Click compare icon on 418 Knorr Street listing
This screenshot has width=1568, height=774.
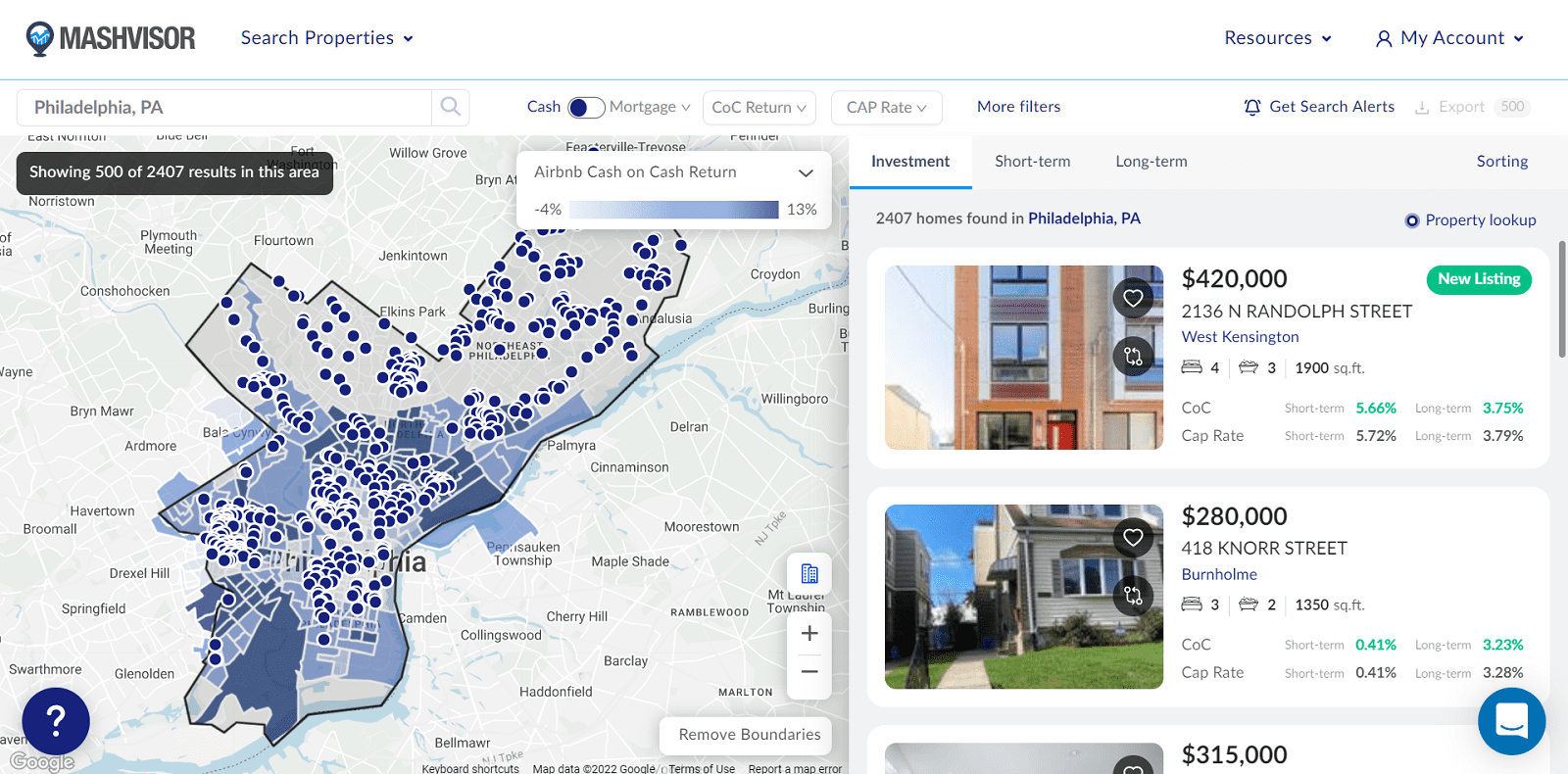tap(1133, 595)
